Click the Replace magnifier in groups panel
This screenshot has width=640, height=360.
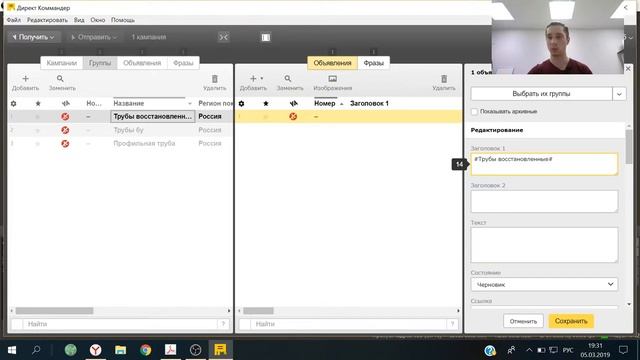click(x=60, y=79)
